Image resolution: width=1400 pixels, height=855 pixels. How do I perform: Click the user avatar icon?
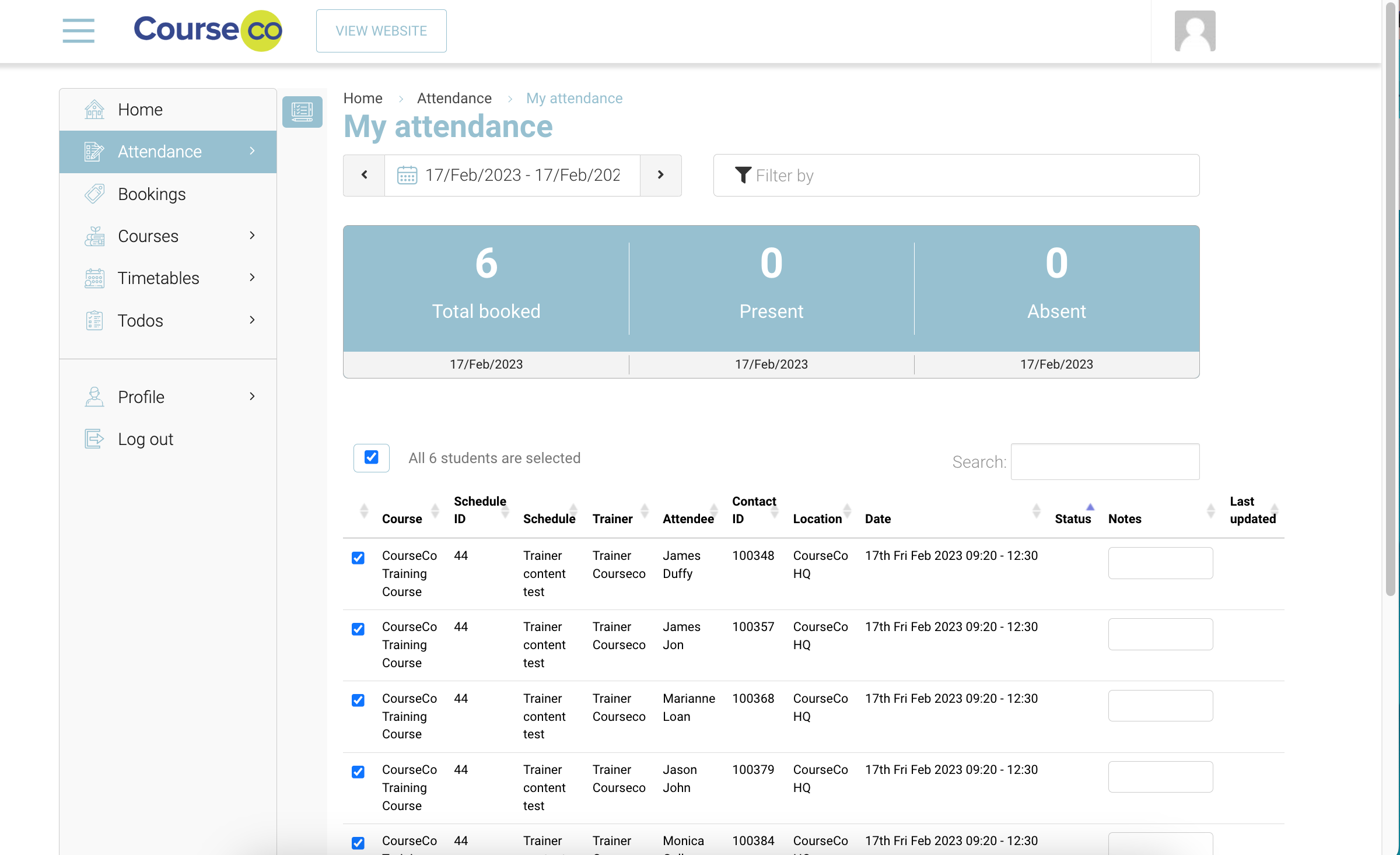[x=1194, y=31]
